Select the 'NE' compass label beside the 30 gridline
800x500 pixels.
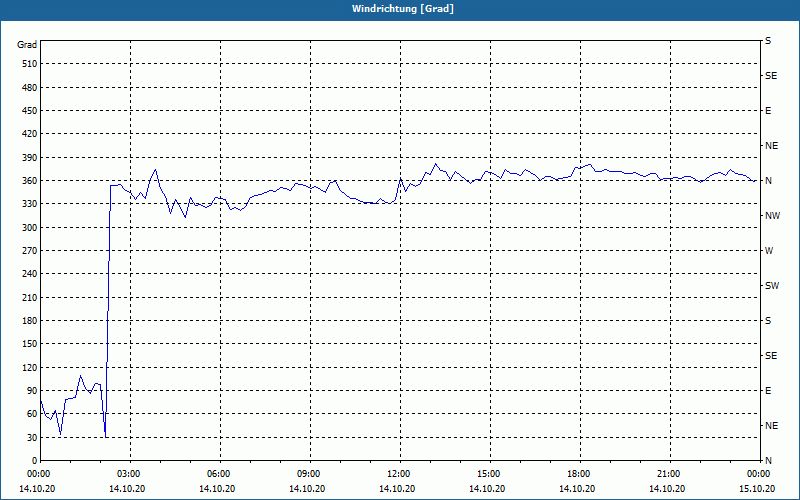[x=771, y=426]
